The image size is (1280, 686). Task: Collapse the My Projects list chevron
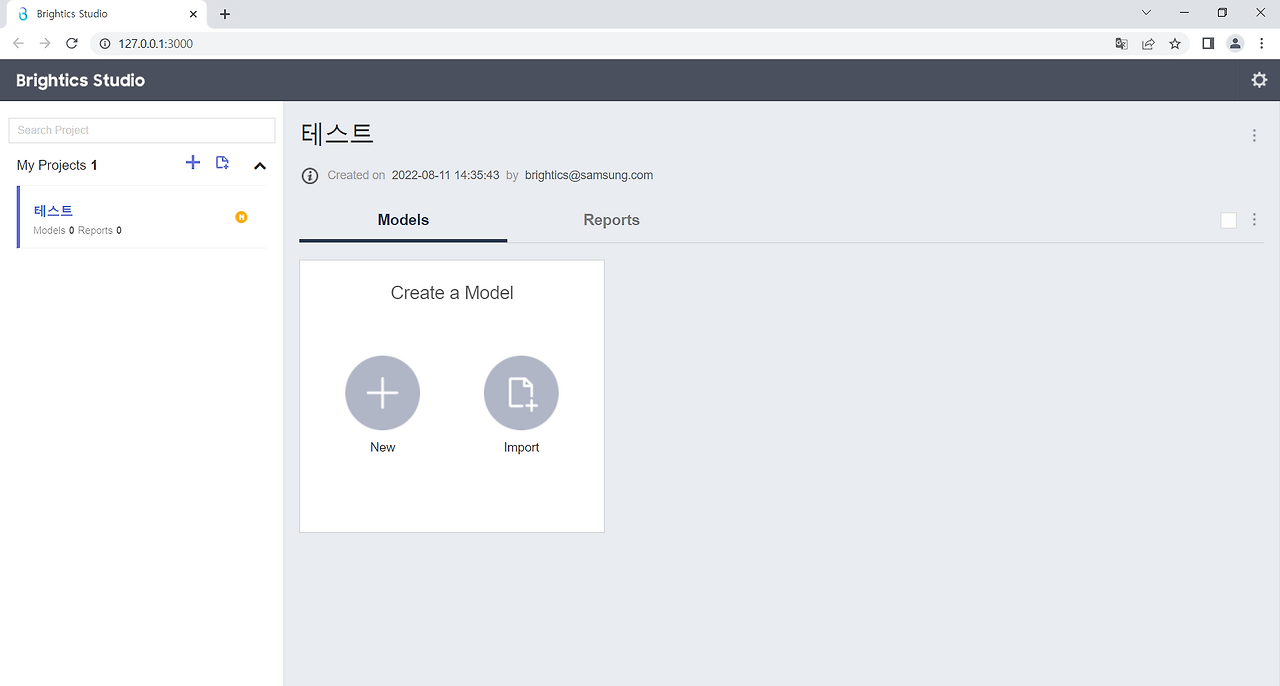pos(259,165)
